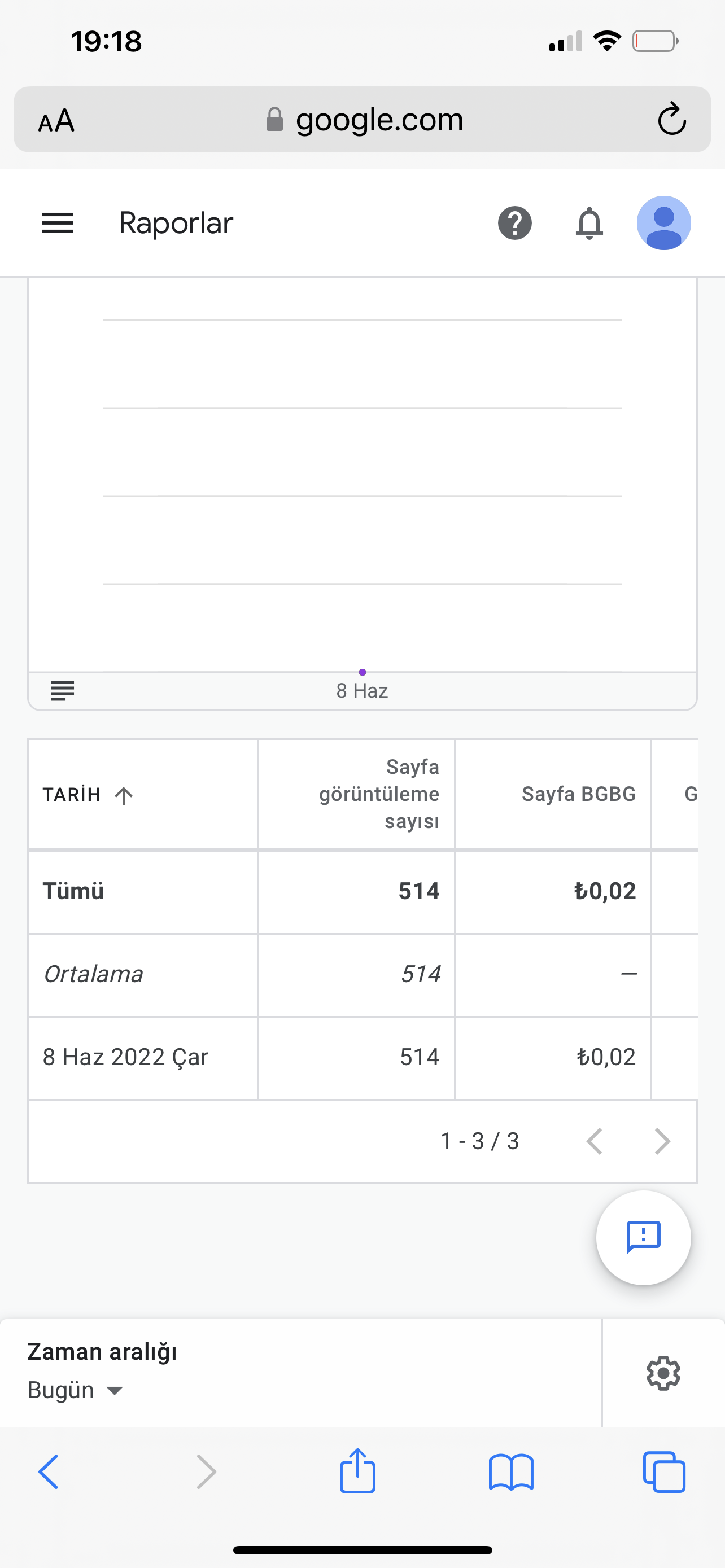Screen dimensions: 725x1568
Task: Open the send feedback floating button
Action: click(644, 1237)
